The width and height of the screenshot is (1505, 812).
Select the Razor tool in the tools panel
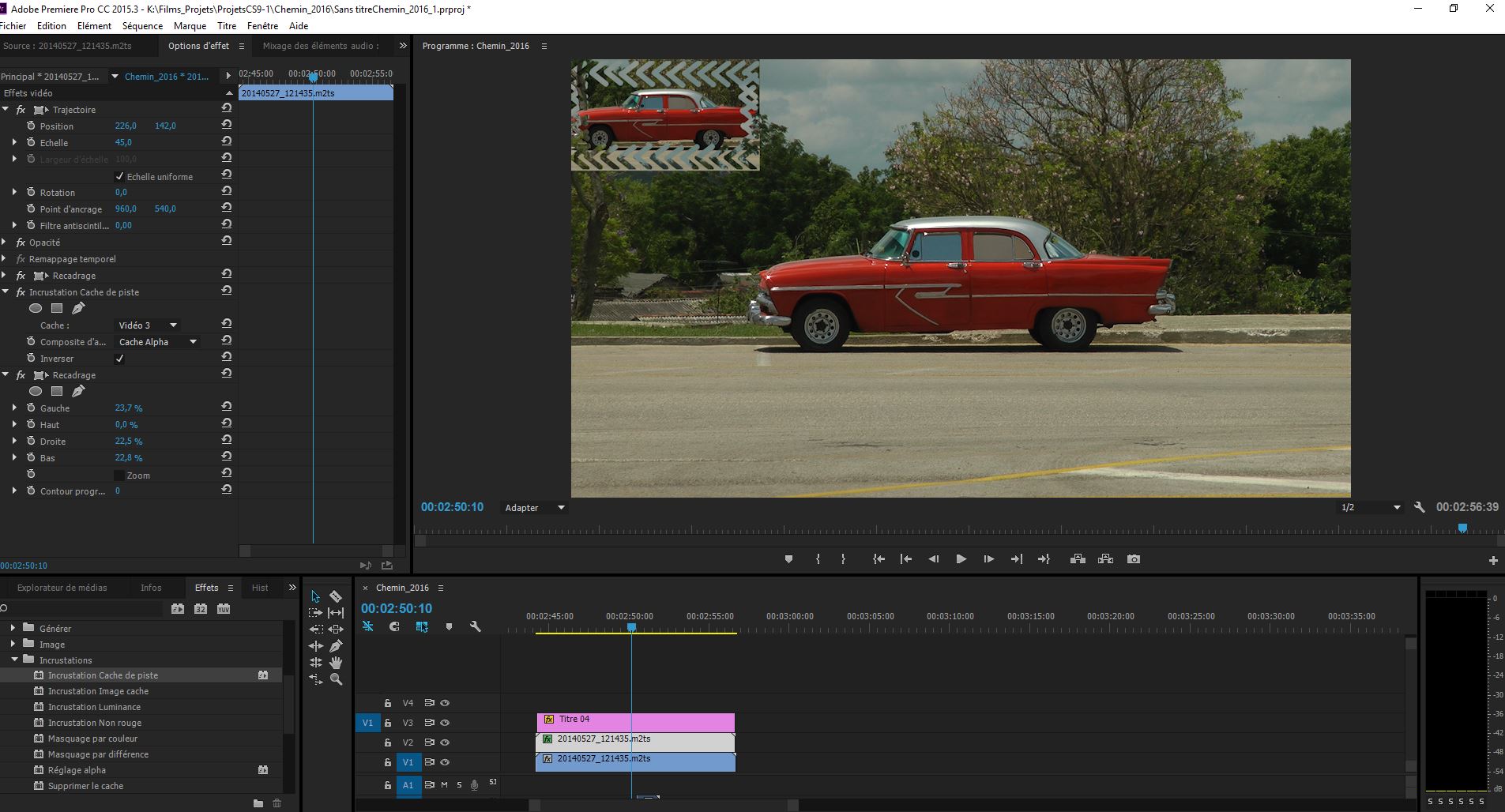336,596
